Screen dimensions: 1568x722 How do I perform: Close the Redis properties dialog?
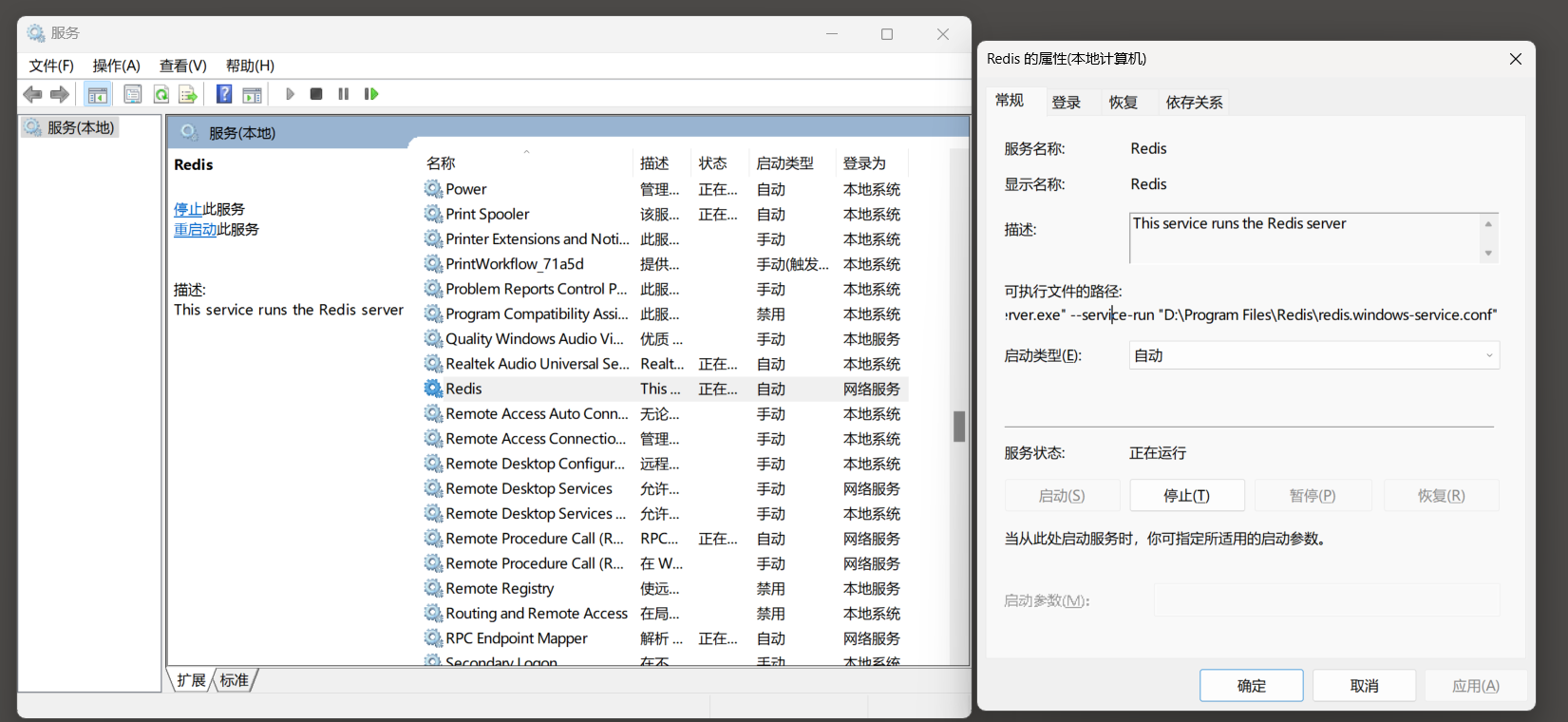point(1516,59)
